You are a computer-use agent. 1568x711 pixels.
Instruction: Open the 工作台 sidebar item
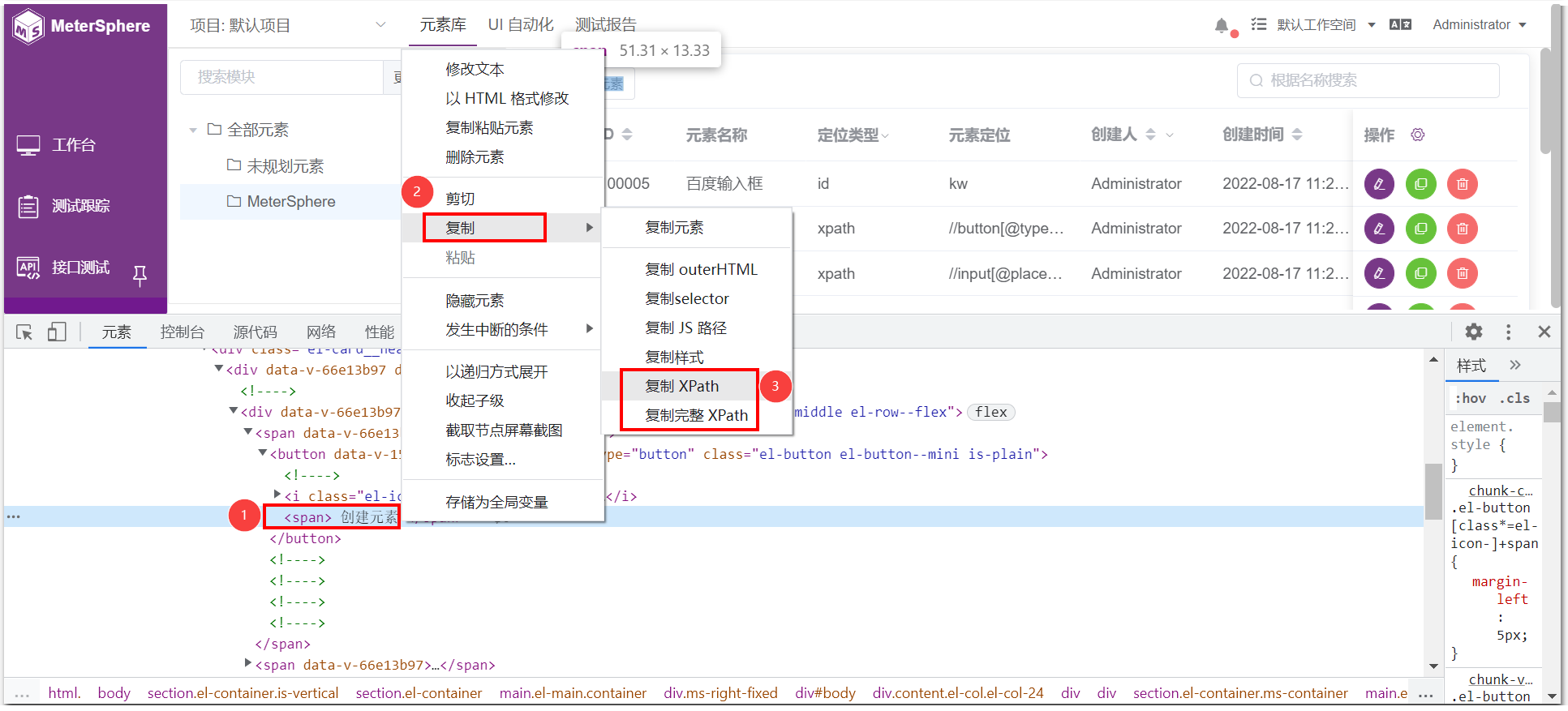click(57, 145)
